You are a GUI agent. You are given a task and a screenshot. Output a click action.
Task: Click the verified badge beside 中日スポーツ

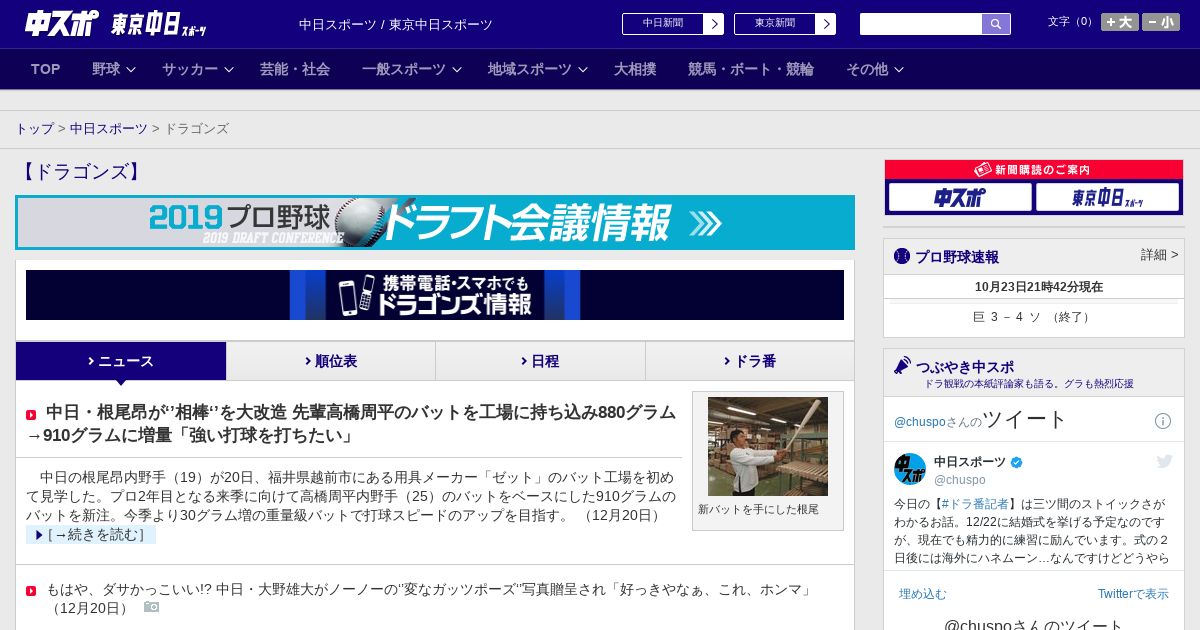tap(1017, 462)
